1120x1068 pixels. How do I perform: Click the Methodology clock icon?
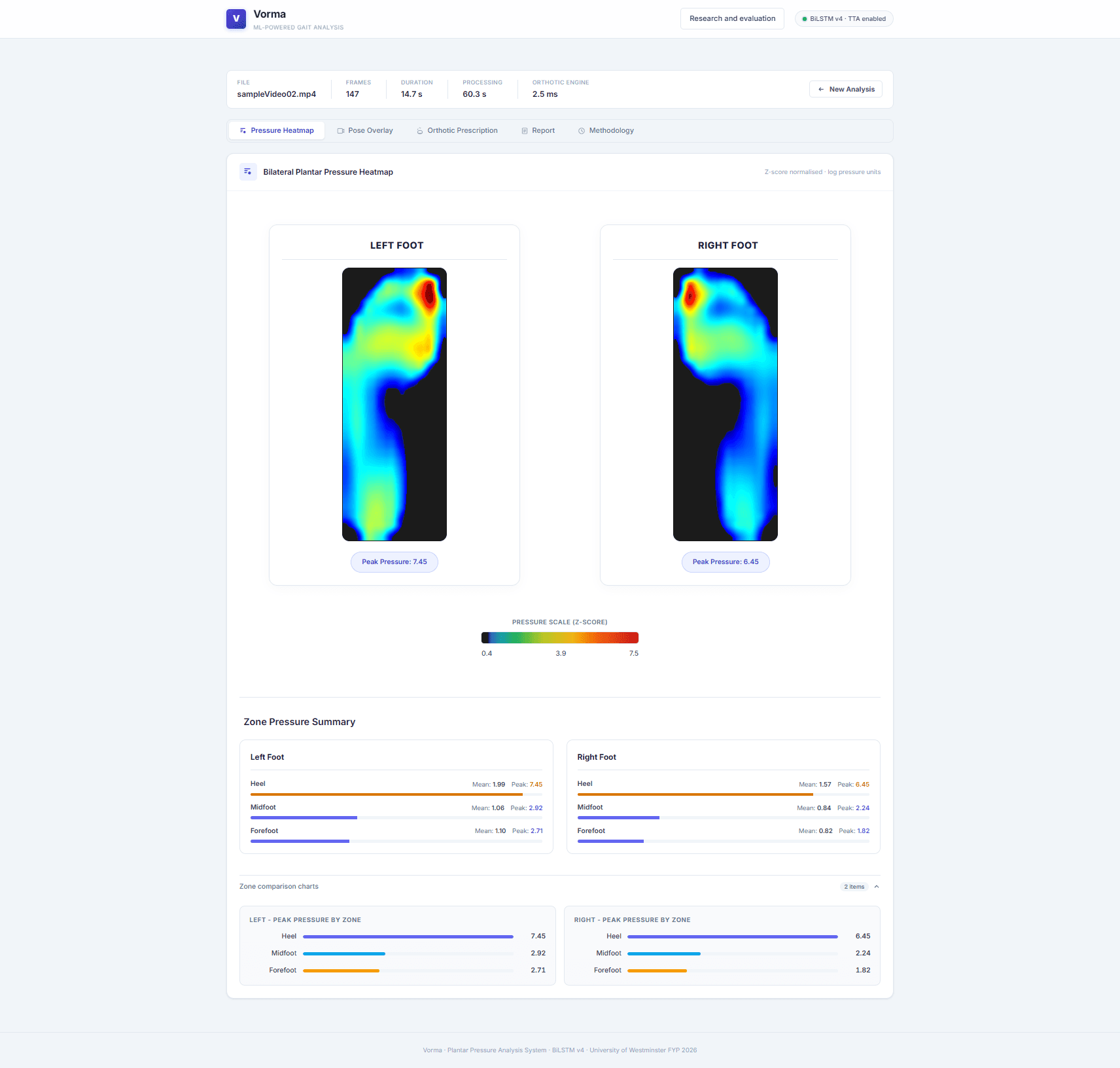pos(582,131)
